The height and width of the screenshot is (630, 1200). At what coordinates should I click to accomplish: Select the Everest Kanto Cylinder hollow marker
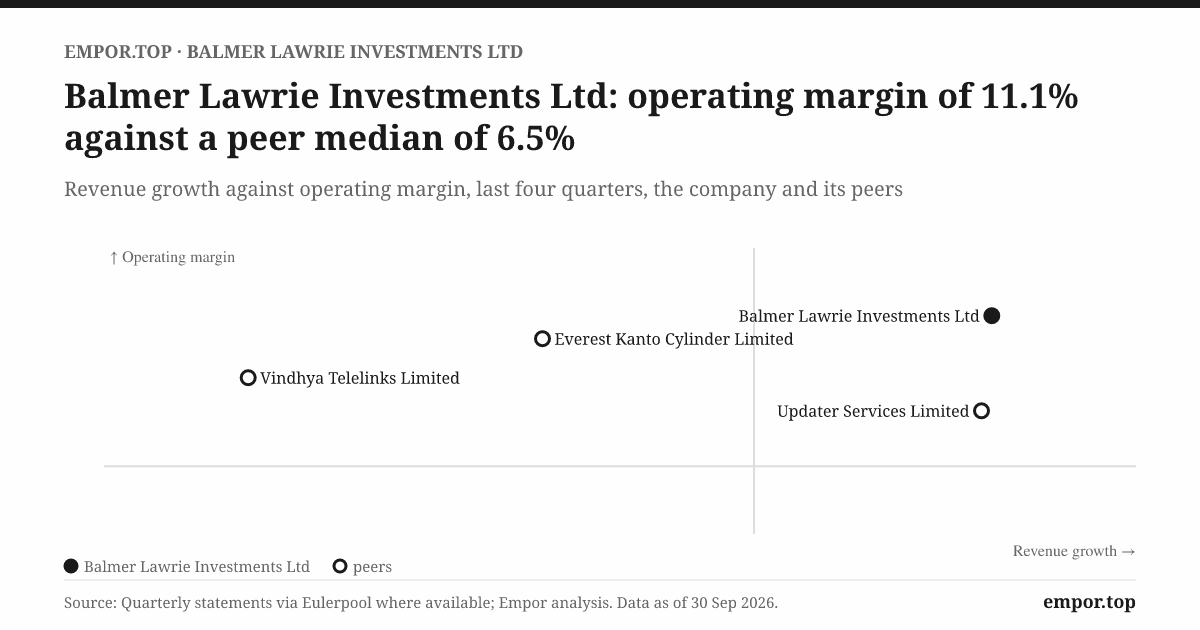click(x=542, y=339)
